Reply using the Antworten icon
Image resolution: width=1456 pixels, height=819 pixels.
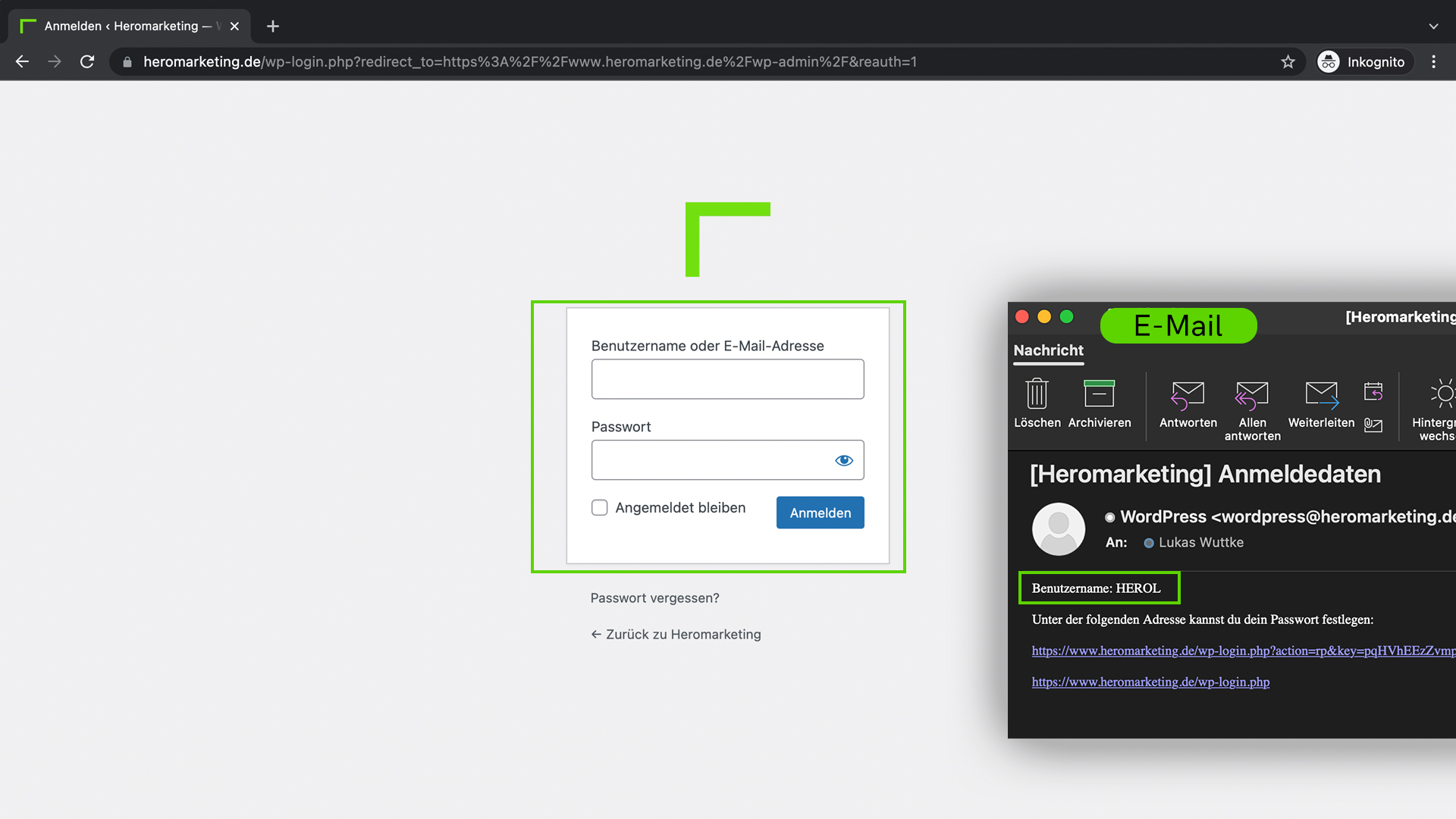click(x=1188, y=403)
